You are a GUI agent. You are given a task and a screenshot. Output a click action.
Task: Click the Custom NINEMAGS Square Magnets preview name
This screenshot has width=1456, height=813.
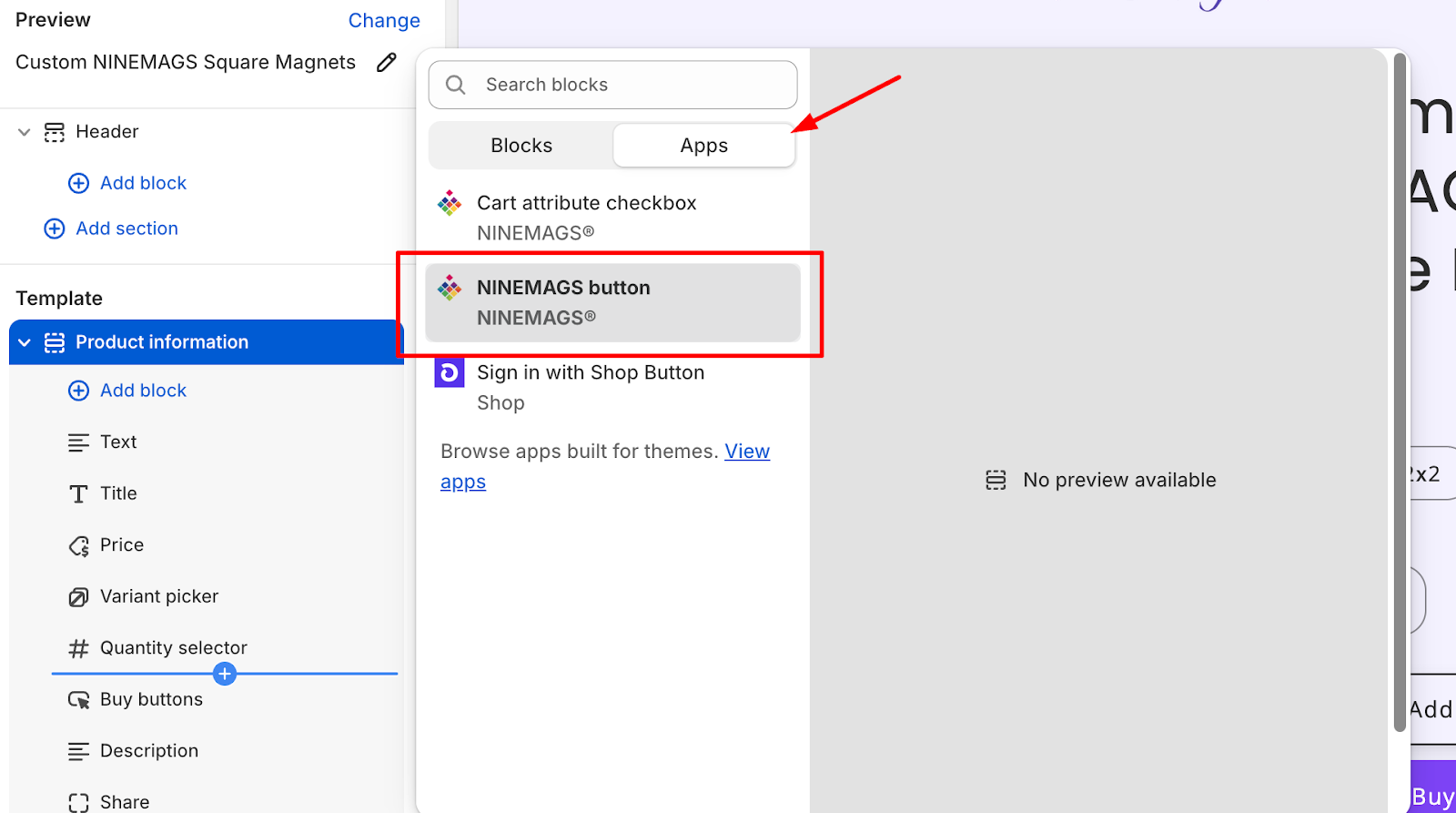click(x=186, y=62)
